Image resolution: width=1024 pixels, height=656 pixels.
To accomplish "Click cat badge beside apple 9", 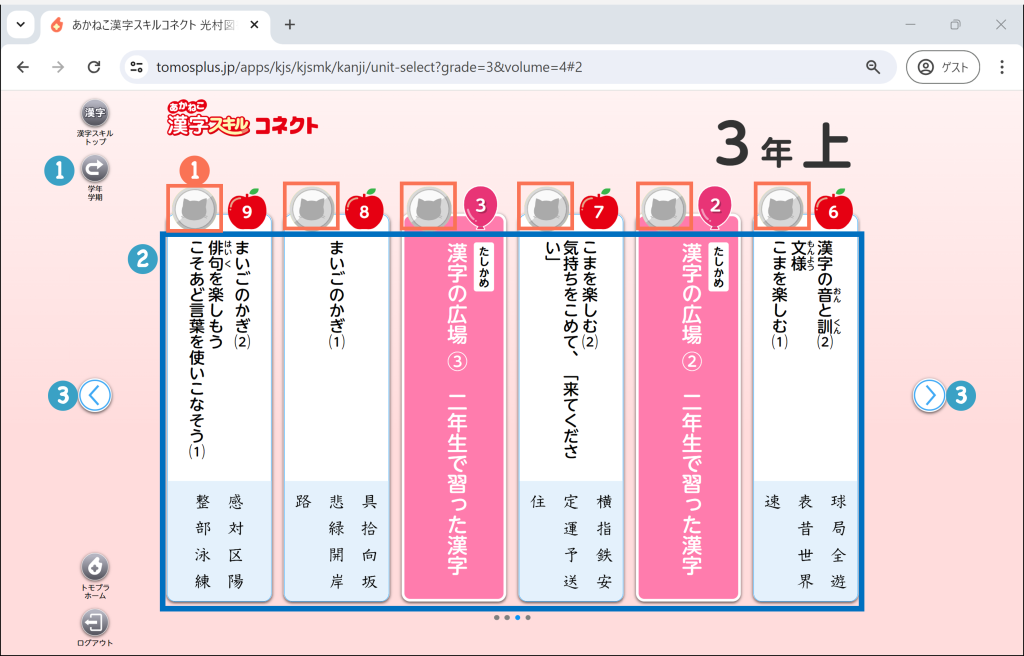I will [195, 208].
